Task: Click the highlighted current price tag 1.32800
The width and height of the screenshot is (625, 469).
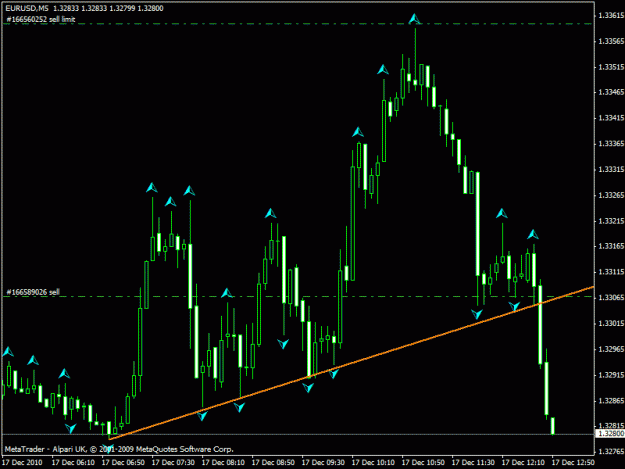Action: [x=610, y=434]
